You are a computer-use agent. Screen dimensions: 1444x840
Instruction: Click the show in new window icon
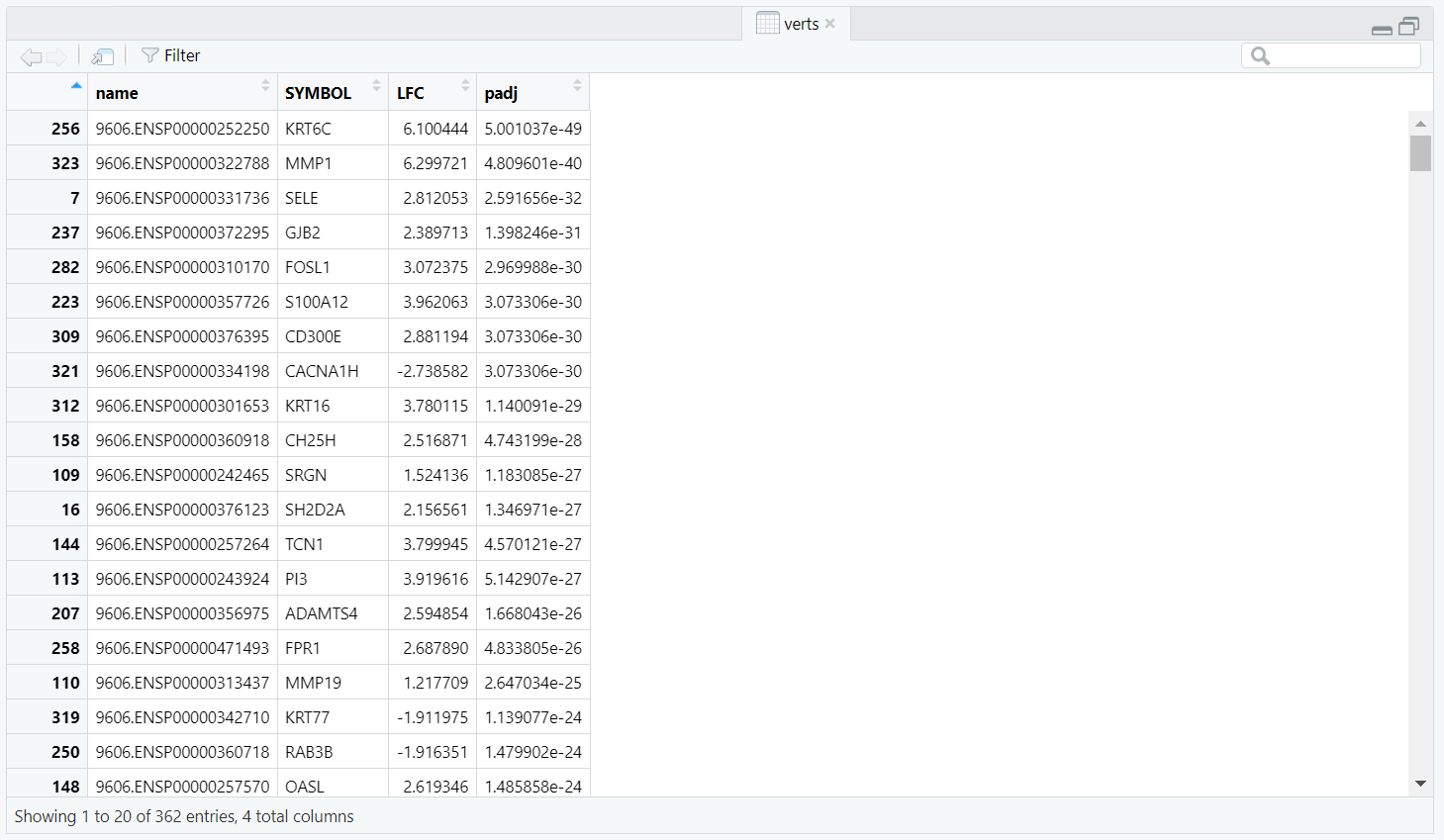coord(102,56)
